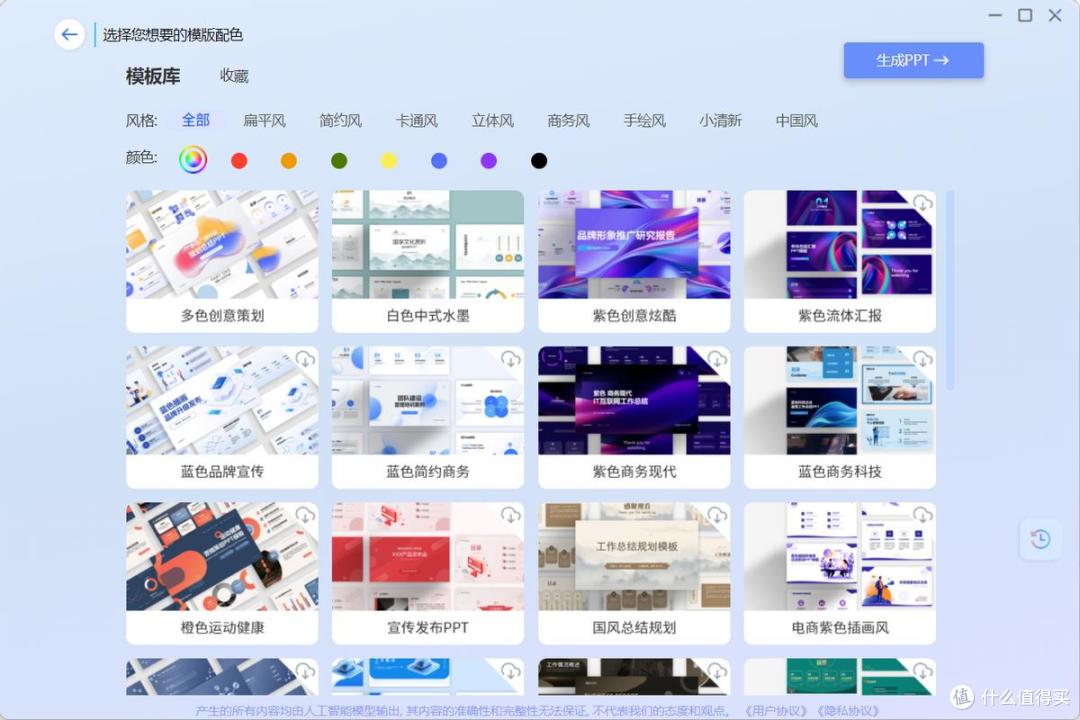
Task: Pick the black color filter
Action: pos(539,161)
